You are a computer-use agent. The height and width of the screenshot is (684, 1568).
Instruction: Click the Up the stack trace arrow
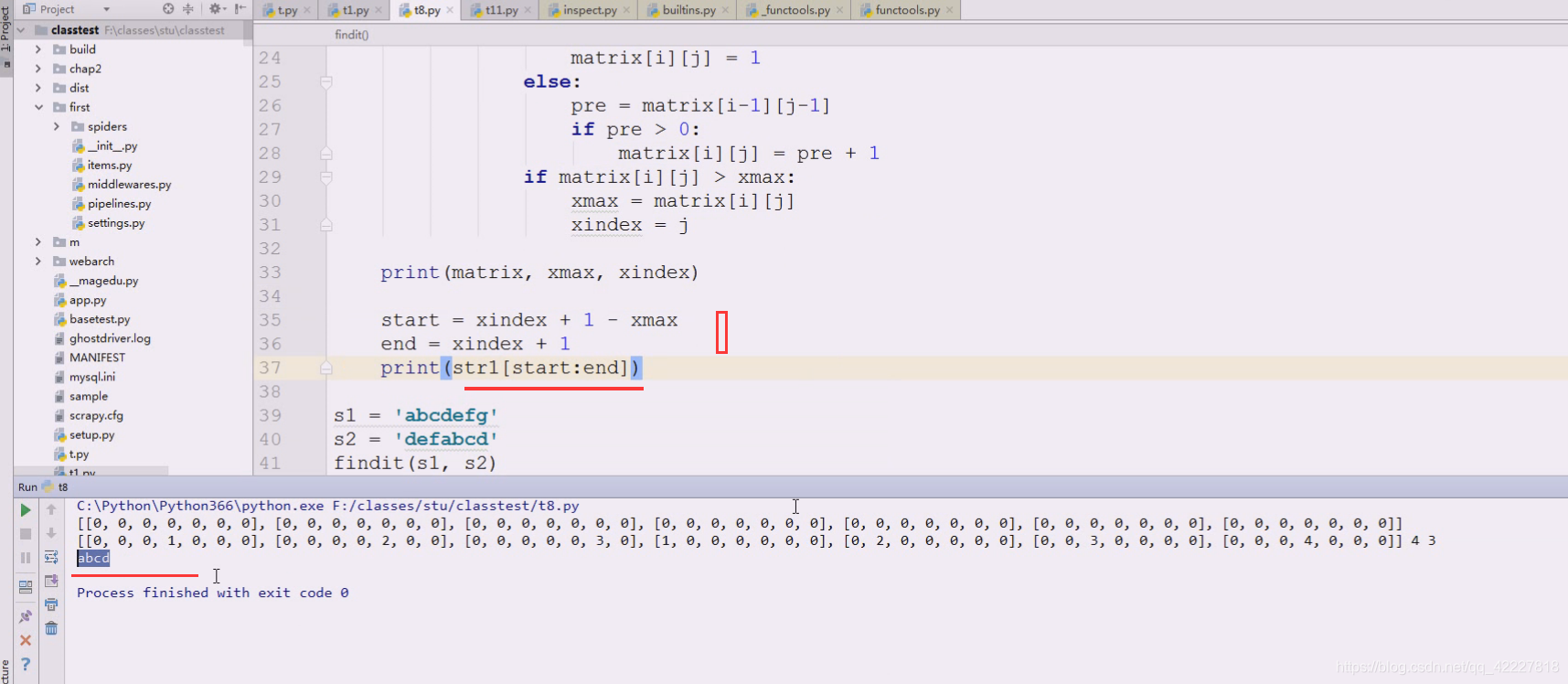coord(51,509)
